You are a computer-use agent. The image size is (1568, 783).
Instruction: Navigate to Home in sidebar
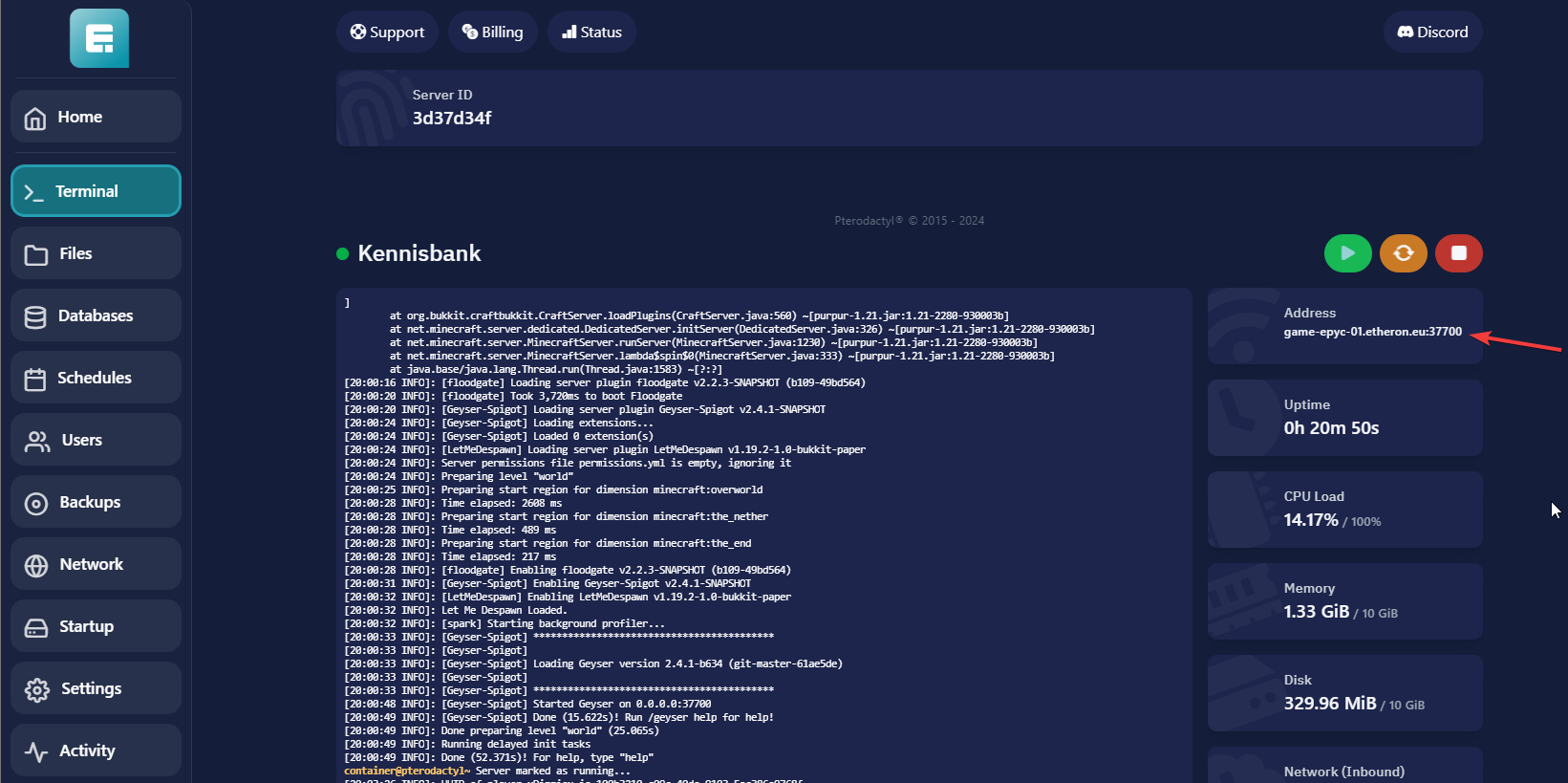pyautogui.click(x=96, y=117)
